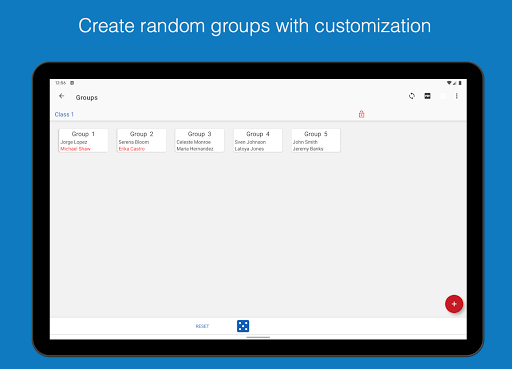Viewport: 512px width, 369px height.
Task: Select student Jeremy Banks
Action: point(308,149)
